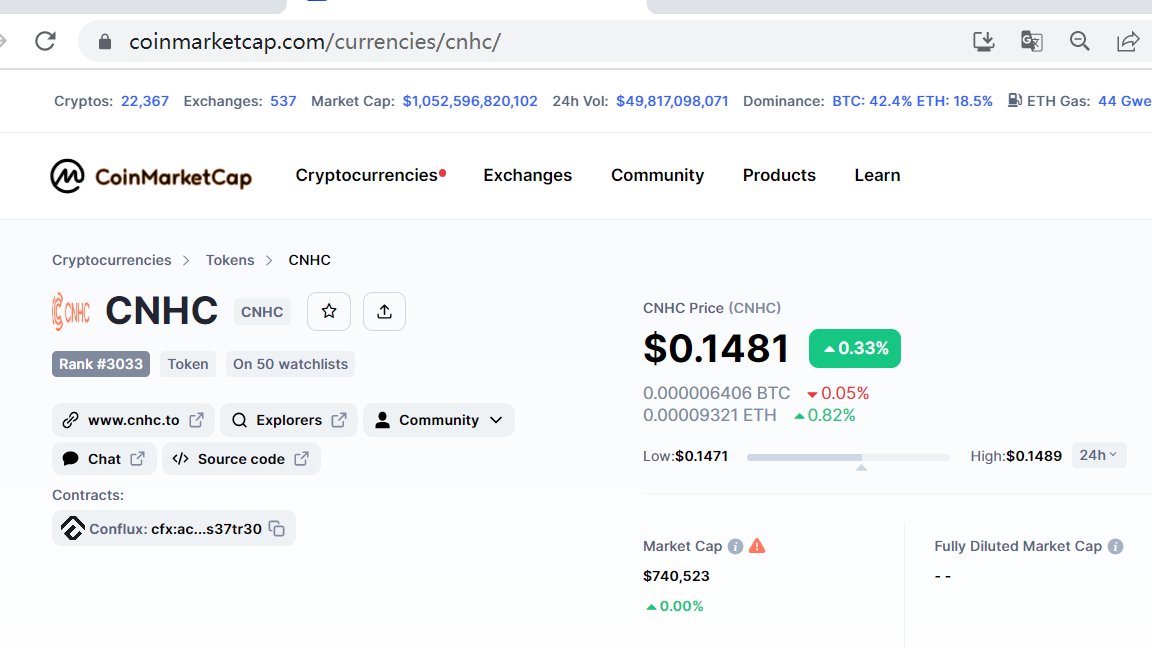
Task: Click the $740,523 market cap value
Action: (676, 576)
